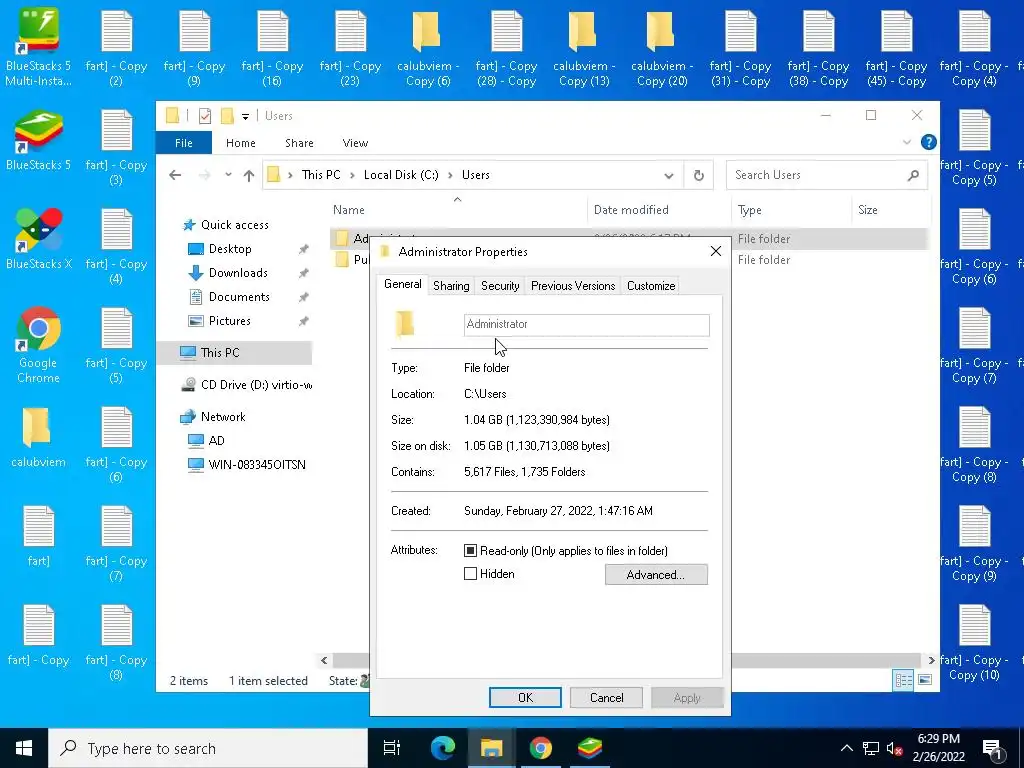Switch to the Previous Versions tab
Viewport: 1024px width, 768px height.
point(573,285)
